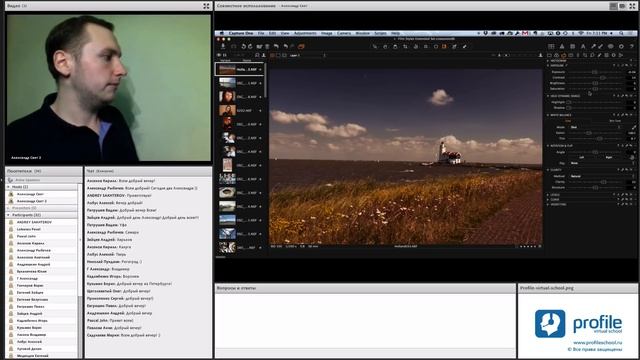The height and width of the screenshot is (360, 640).
Task: Collapse the White Balance panel
Action: (x=548, y=115)
